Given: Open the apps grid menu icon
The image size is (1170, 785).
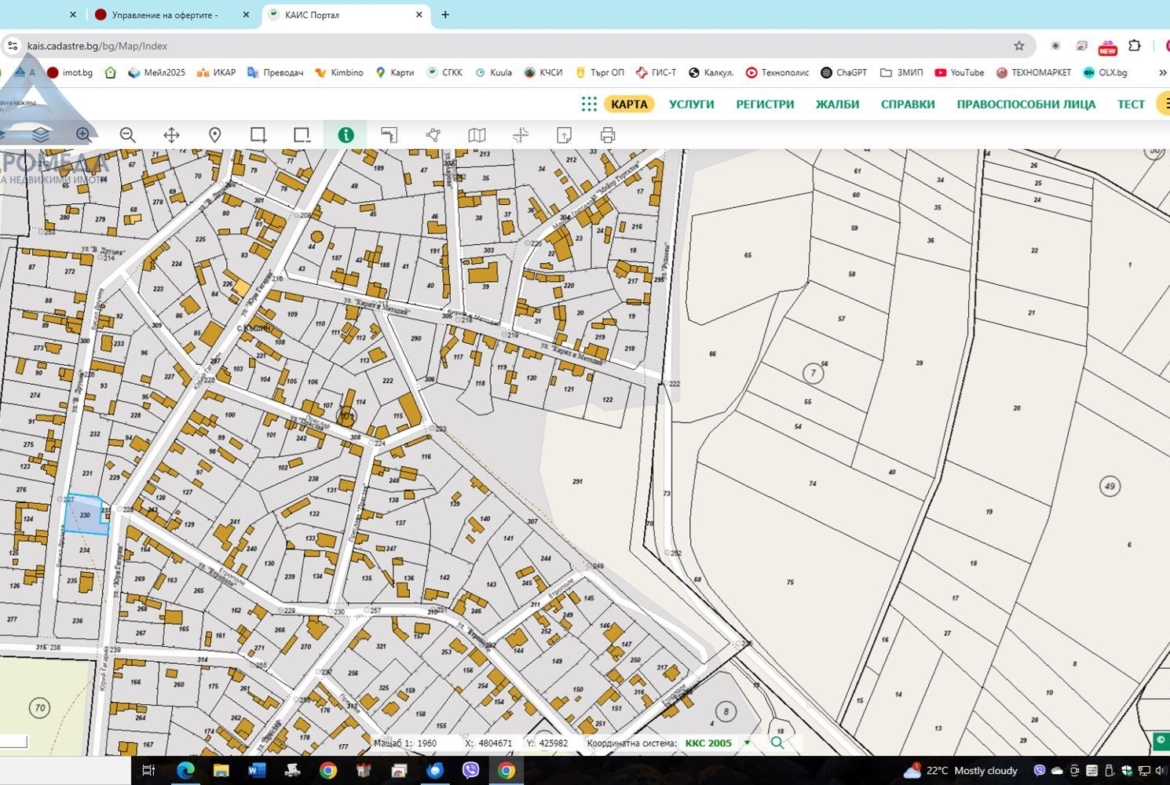Looking at the screenshot, I should [589, 104].
